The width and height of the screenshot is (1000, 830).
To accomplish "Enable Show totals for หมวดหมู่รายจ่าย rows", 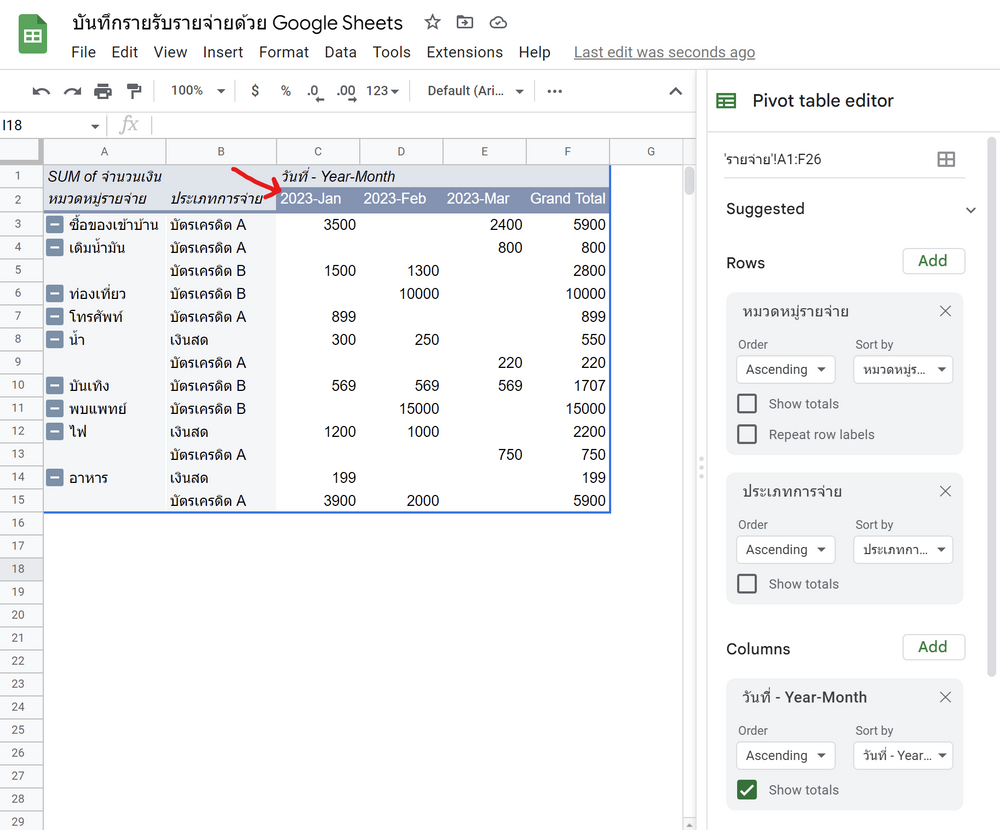I will click(x=746, y=403).
